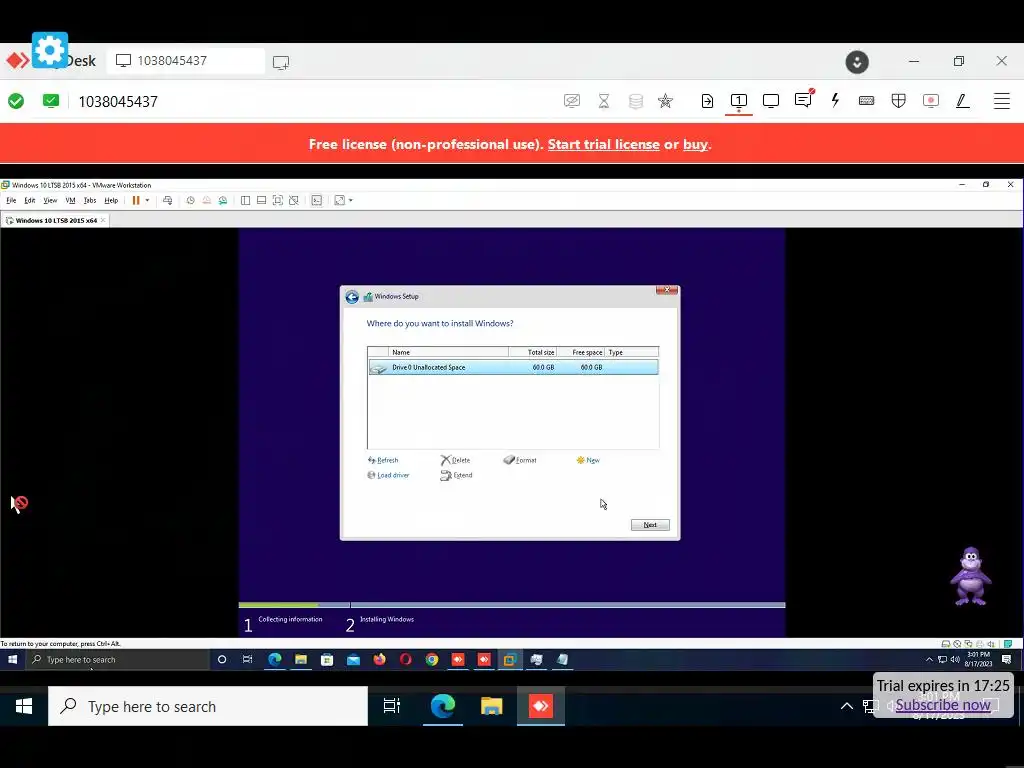Toggle VMware console view icon
Screen dimensions: 1024x768
[317, 200]
